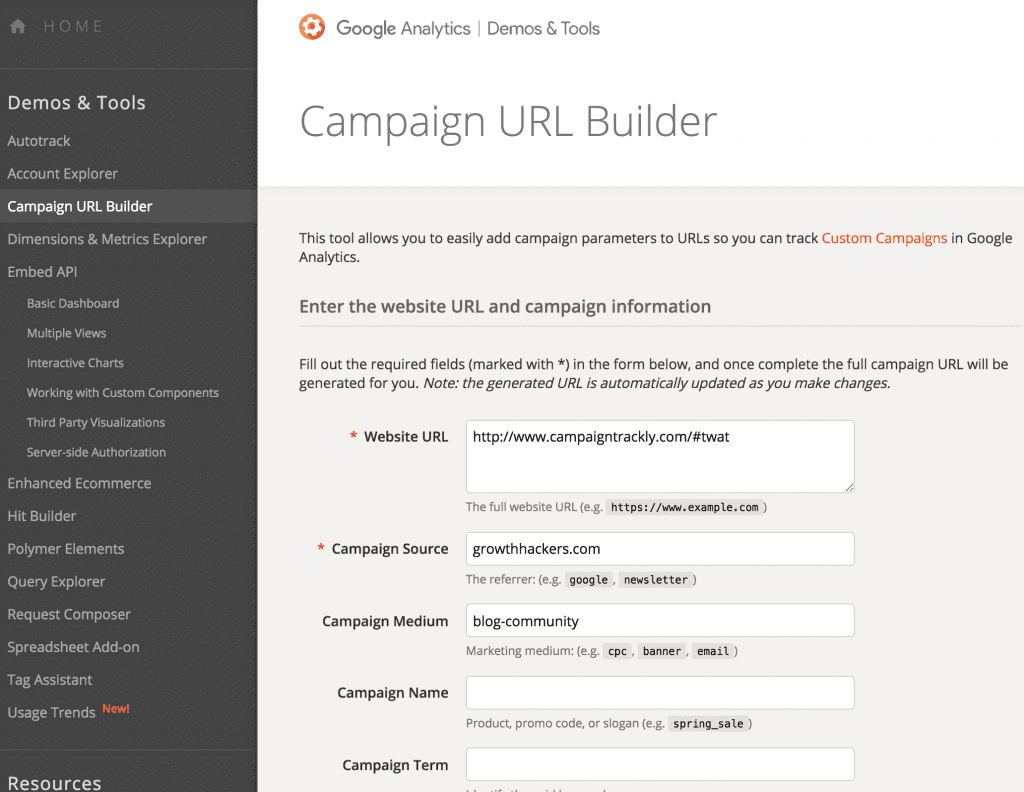Click the Campaign Term label

(395, 765)
